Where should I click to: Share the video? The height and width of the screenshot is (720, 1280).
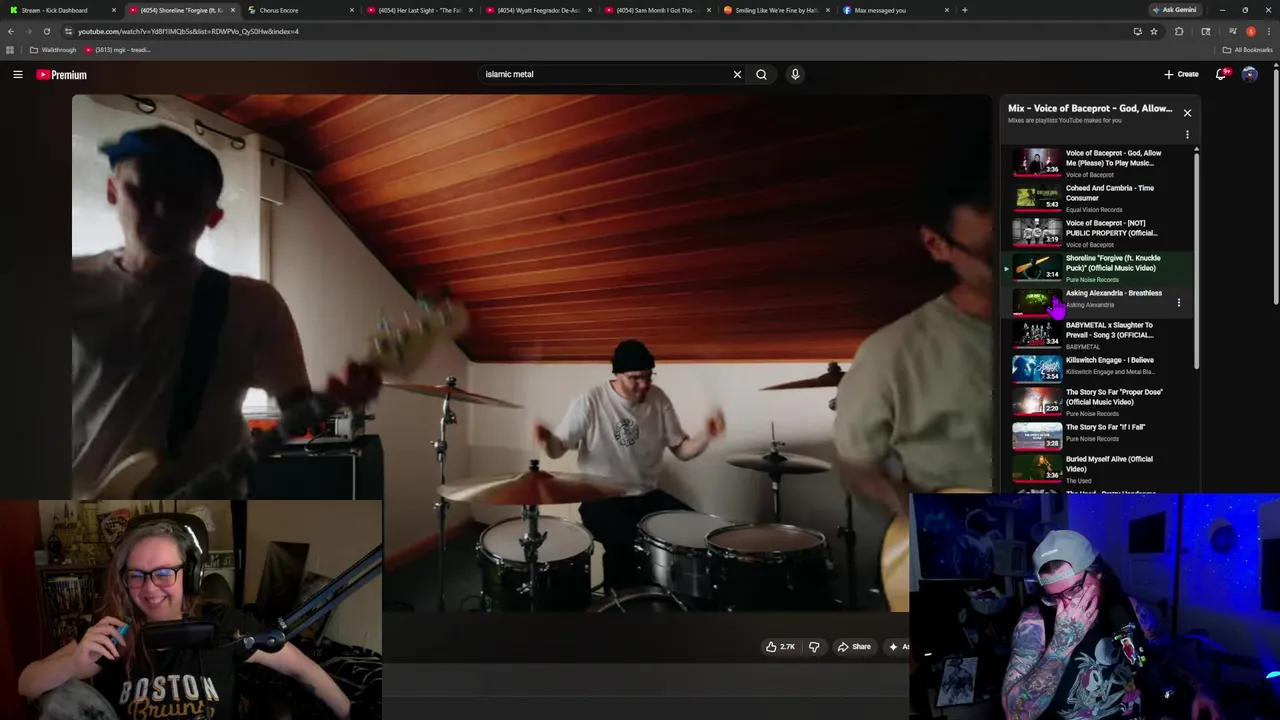[854, 647]
